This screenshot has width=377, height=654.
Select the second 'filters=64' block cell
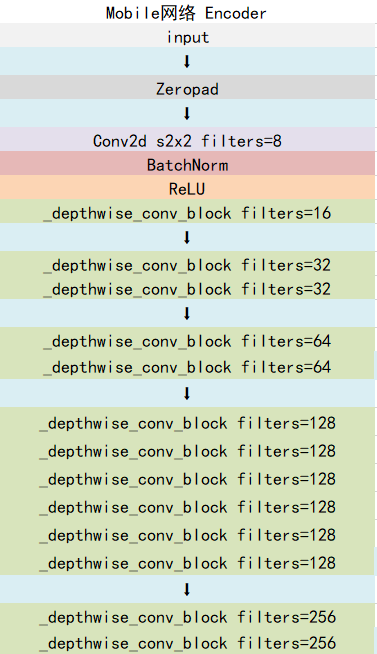pos(188,366)
